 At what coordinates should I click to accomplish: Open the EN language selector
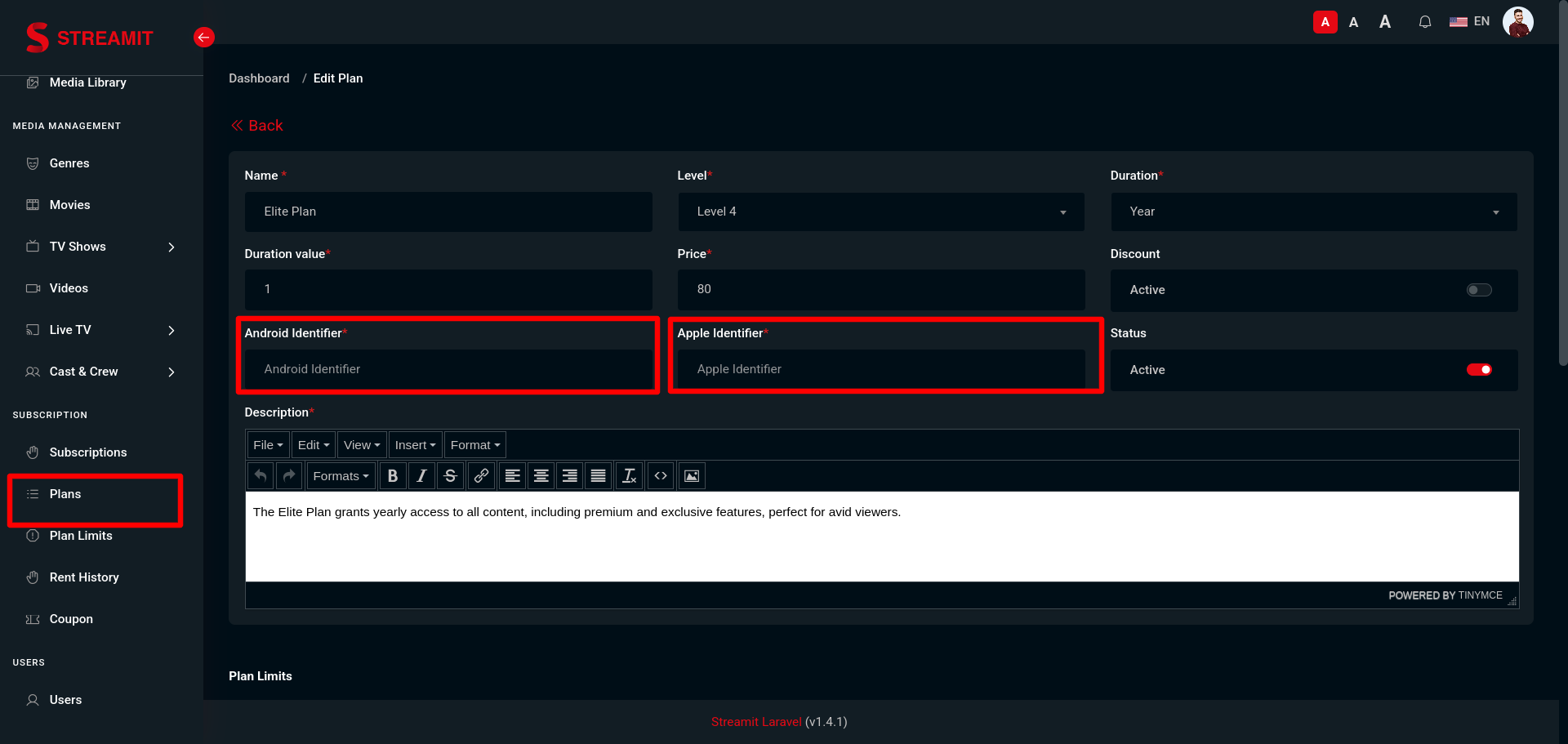[x=1470, y=22]
